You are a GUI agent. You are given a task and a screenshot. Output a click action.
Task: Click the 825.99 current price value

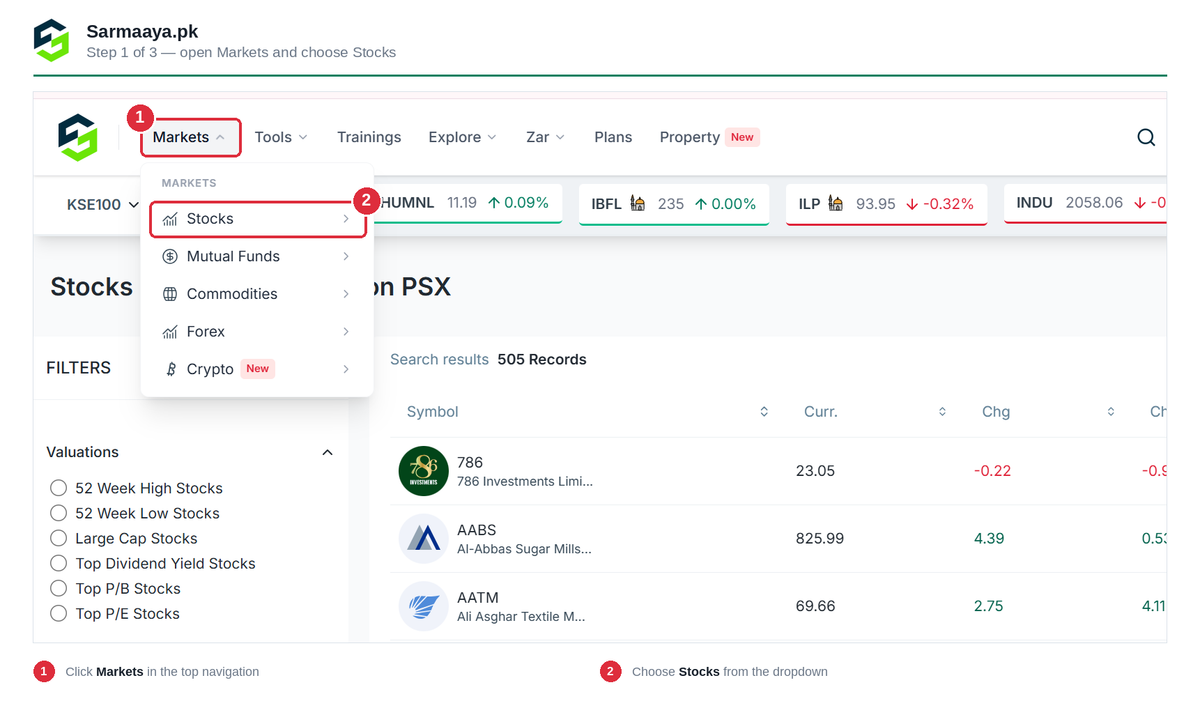coord(820,538)
